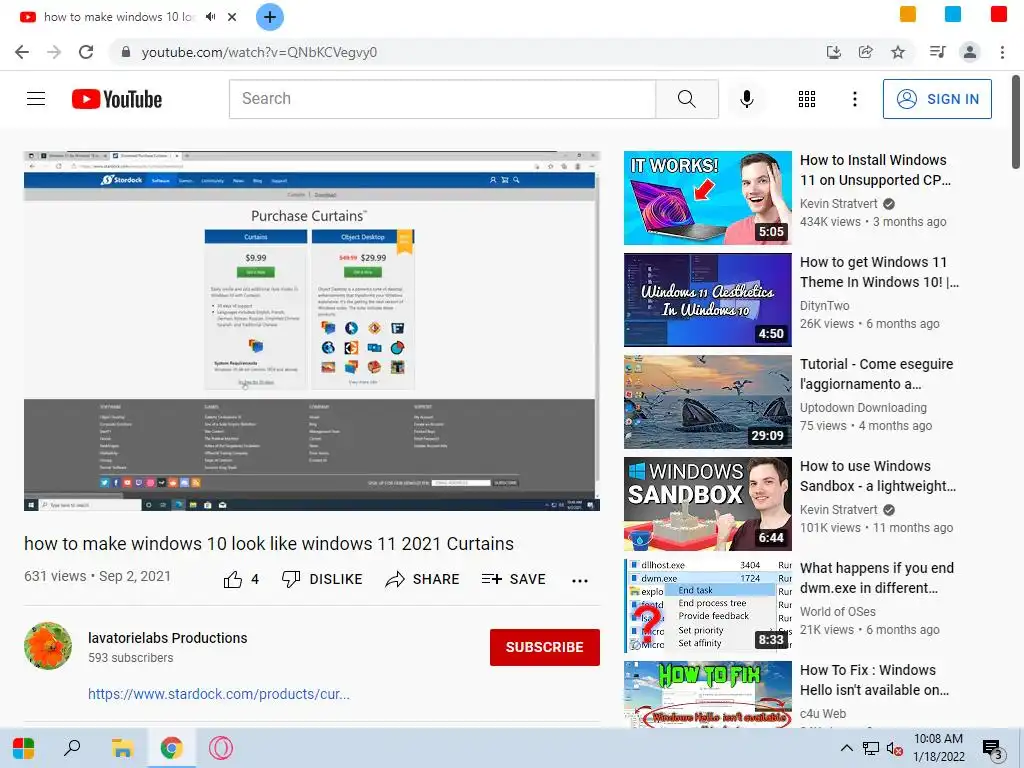Click DitynTwo channel name
This screenshot has width=1024, height=768.
point(825,306)
